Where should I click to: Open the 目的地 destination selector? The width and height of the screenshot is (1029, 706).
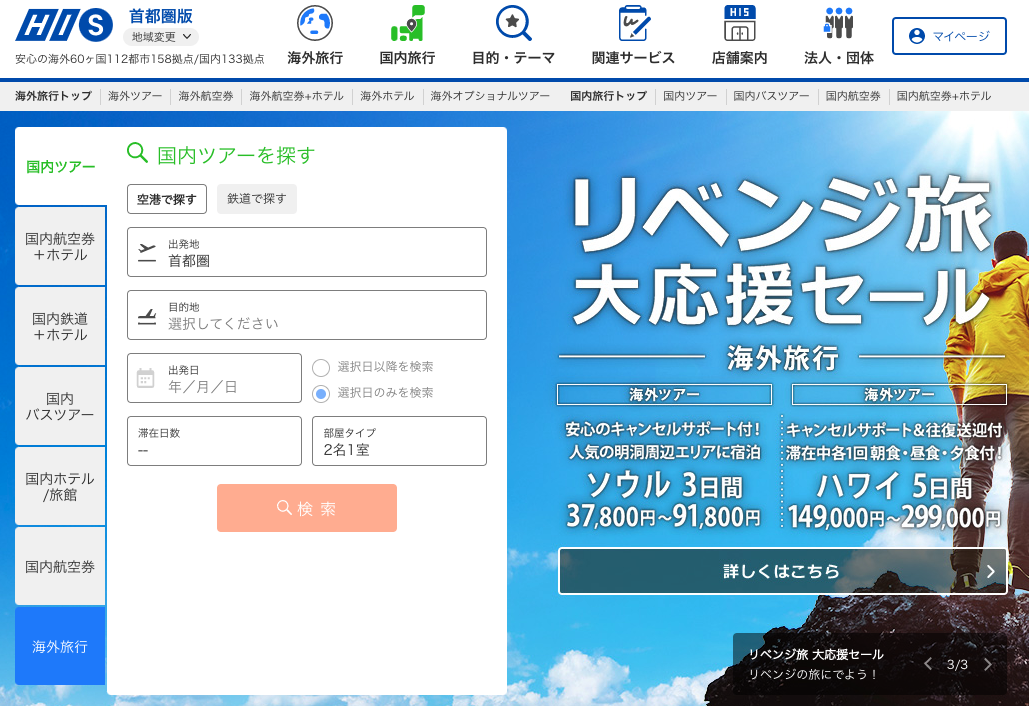click(306, 315)
